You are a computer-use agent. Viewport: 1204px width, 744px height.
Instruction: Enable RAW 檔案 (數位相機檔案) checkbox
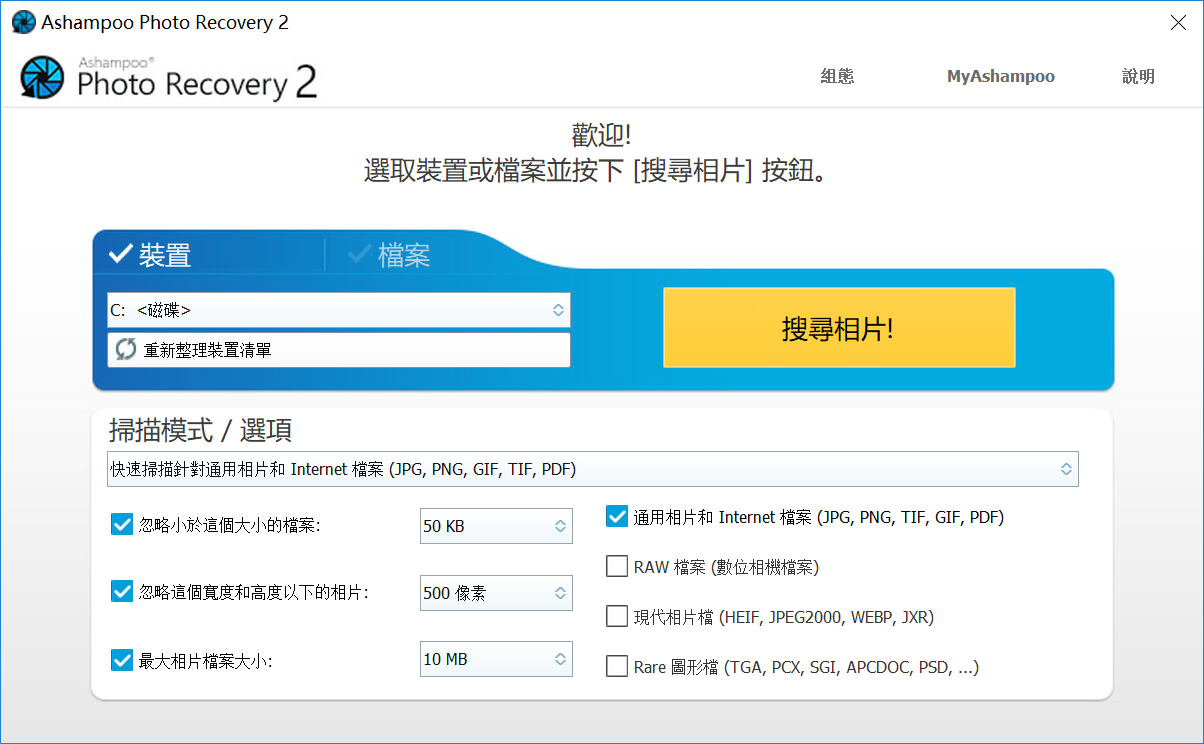[x=617, y=566]
